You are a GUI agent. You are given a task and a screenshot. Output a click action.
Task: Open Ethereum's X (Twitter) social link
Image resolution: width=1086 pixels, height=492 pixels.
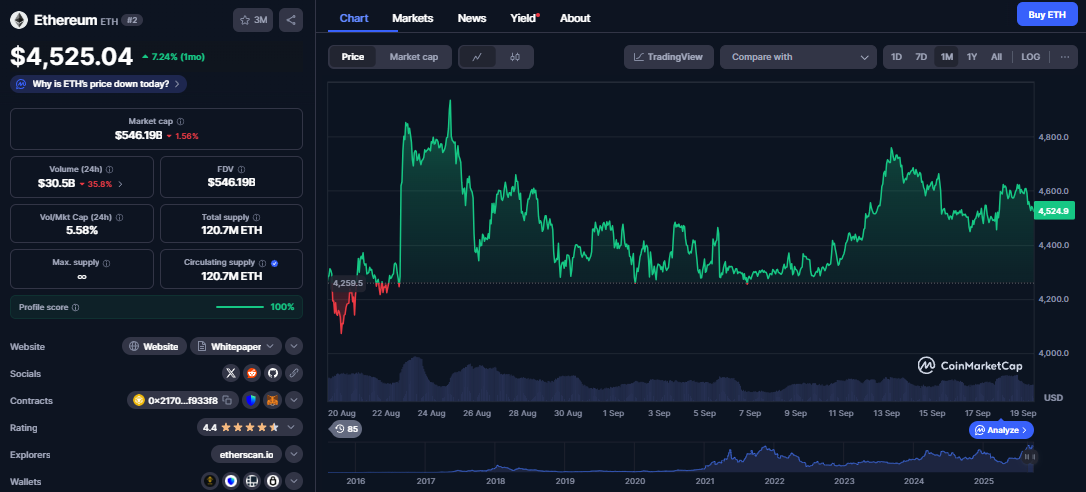(231, 374)
